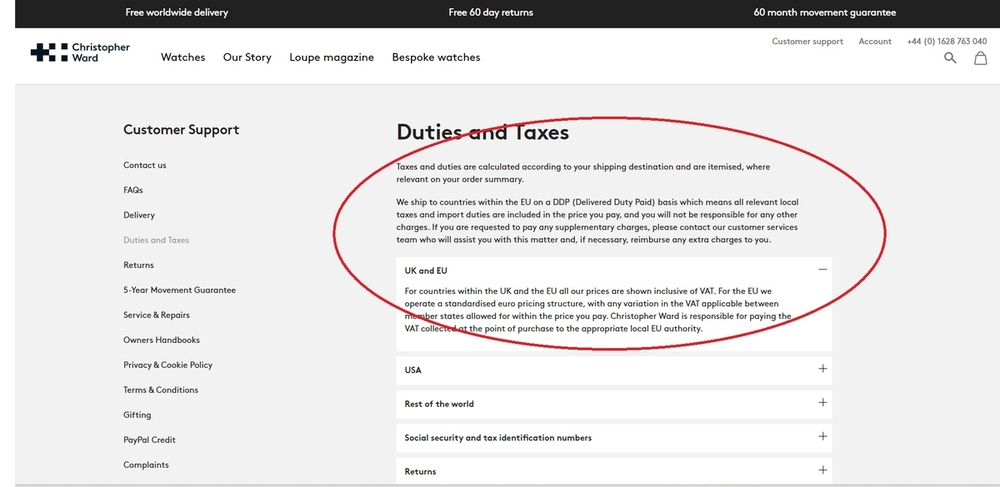
Task: Open PayPal Credit page
Action: (149, 440)
